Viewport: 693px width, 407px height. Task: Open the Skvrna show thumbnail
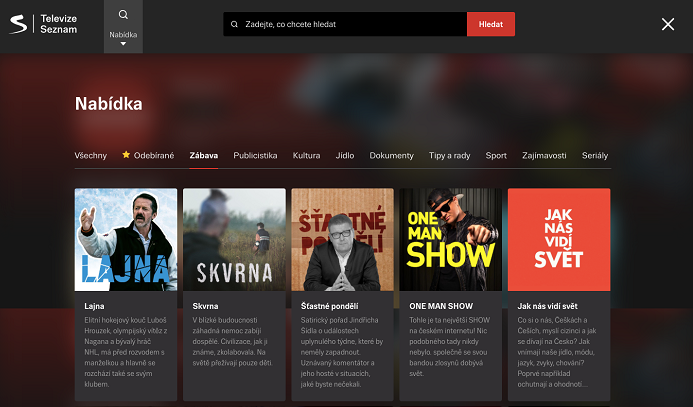click(x=234, y=240)
